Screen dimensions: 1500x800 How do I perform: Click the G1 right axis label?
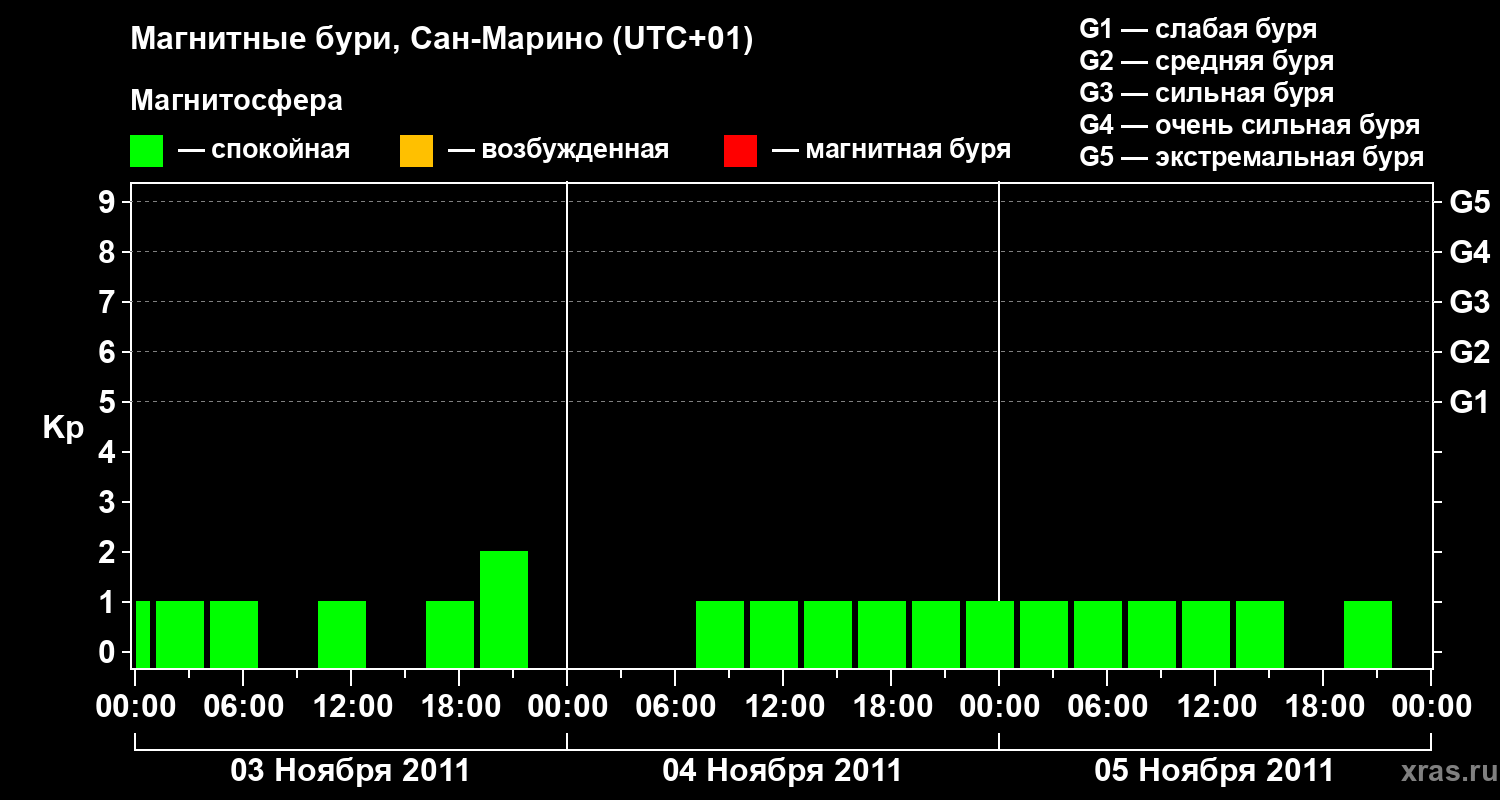pyautogui.click(x=1470, y=402)
